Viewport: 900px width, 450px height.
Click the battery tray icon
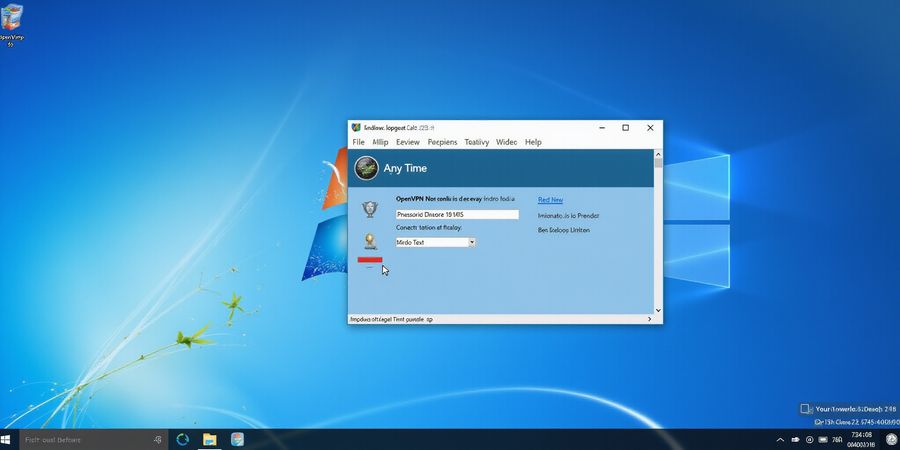click(823, 440)
